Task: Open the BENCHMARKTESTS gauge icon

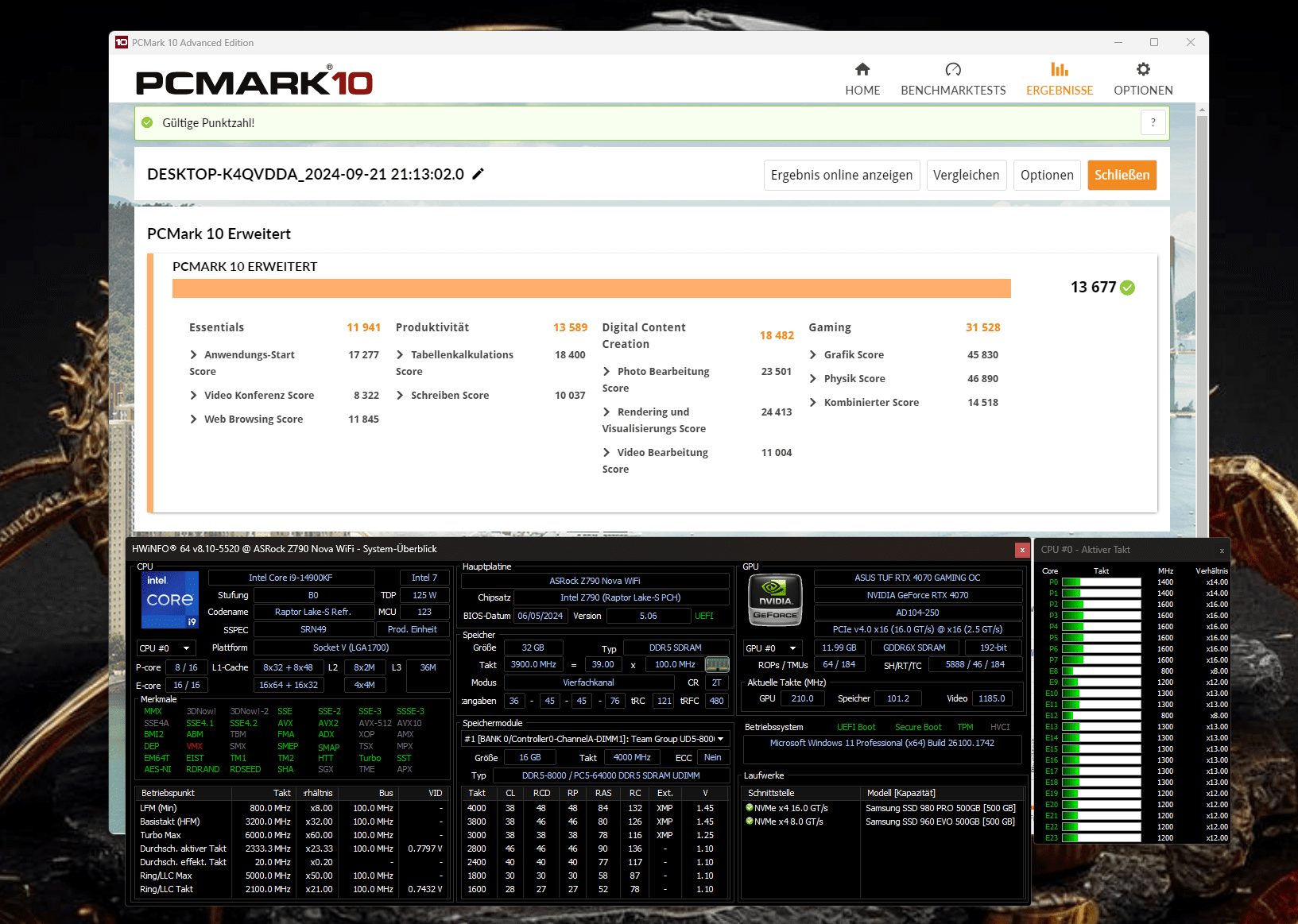Action: click(x=953, y=69)
